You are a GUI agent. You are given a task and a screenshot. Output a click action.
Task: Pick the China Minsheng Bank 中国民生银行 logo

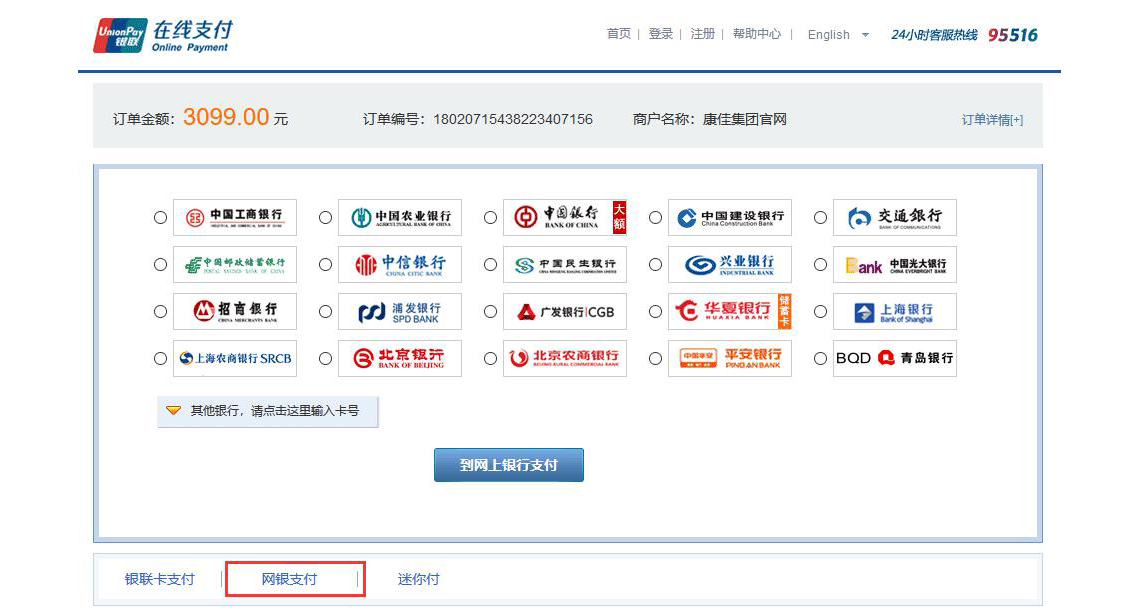pyautogui.click(x=565, y=265)
